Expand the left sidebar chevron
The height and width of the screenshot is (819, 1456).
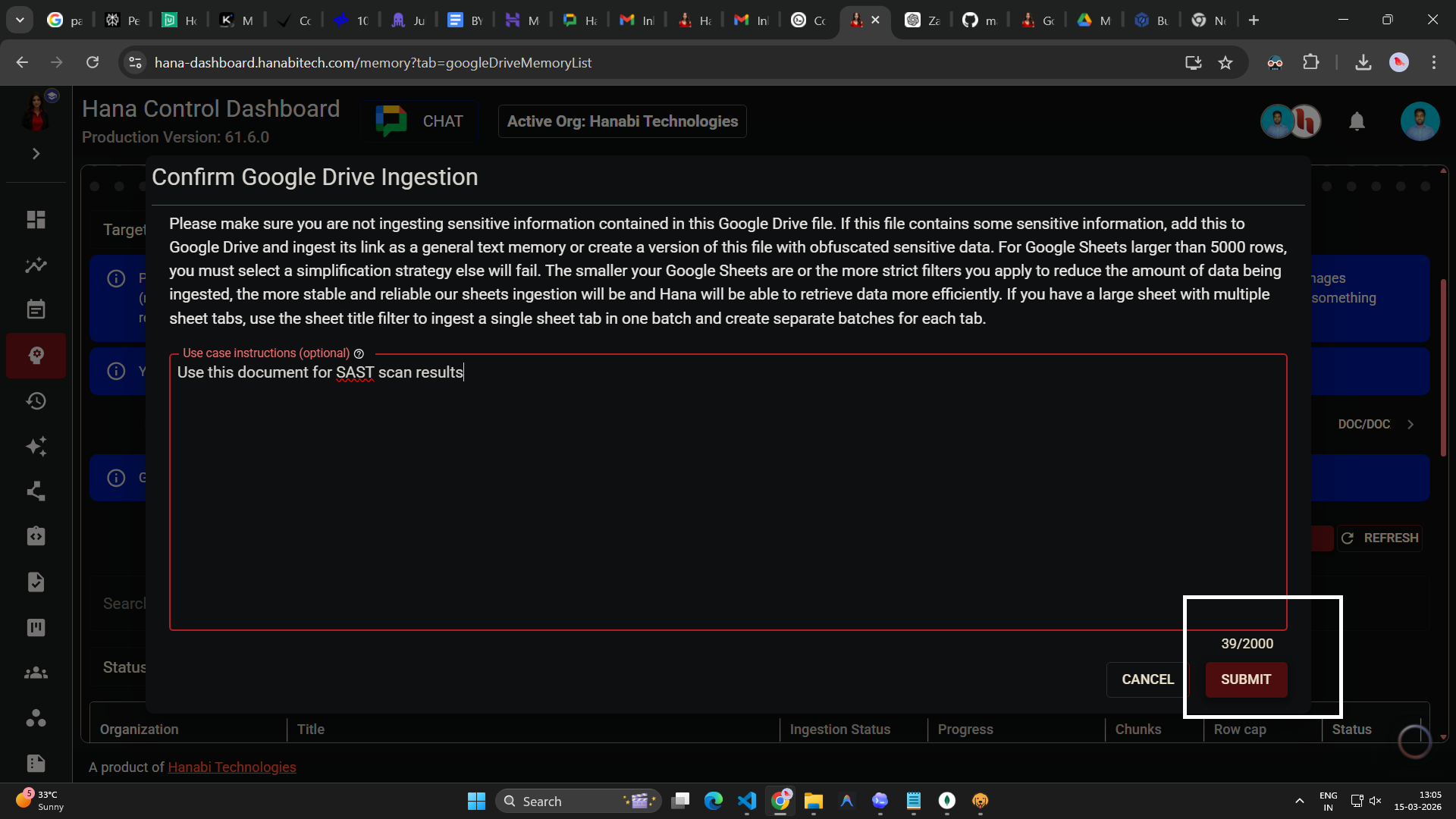tap(36, 154)
